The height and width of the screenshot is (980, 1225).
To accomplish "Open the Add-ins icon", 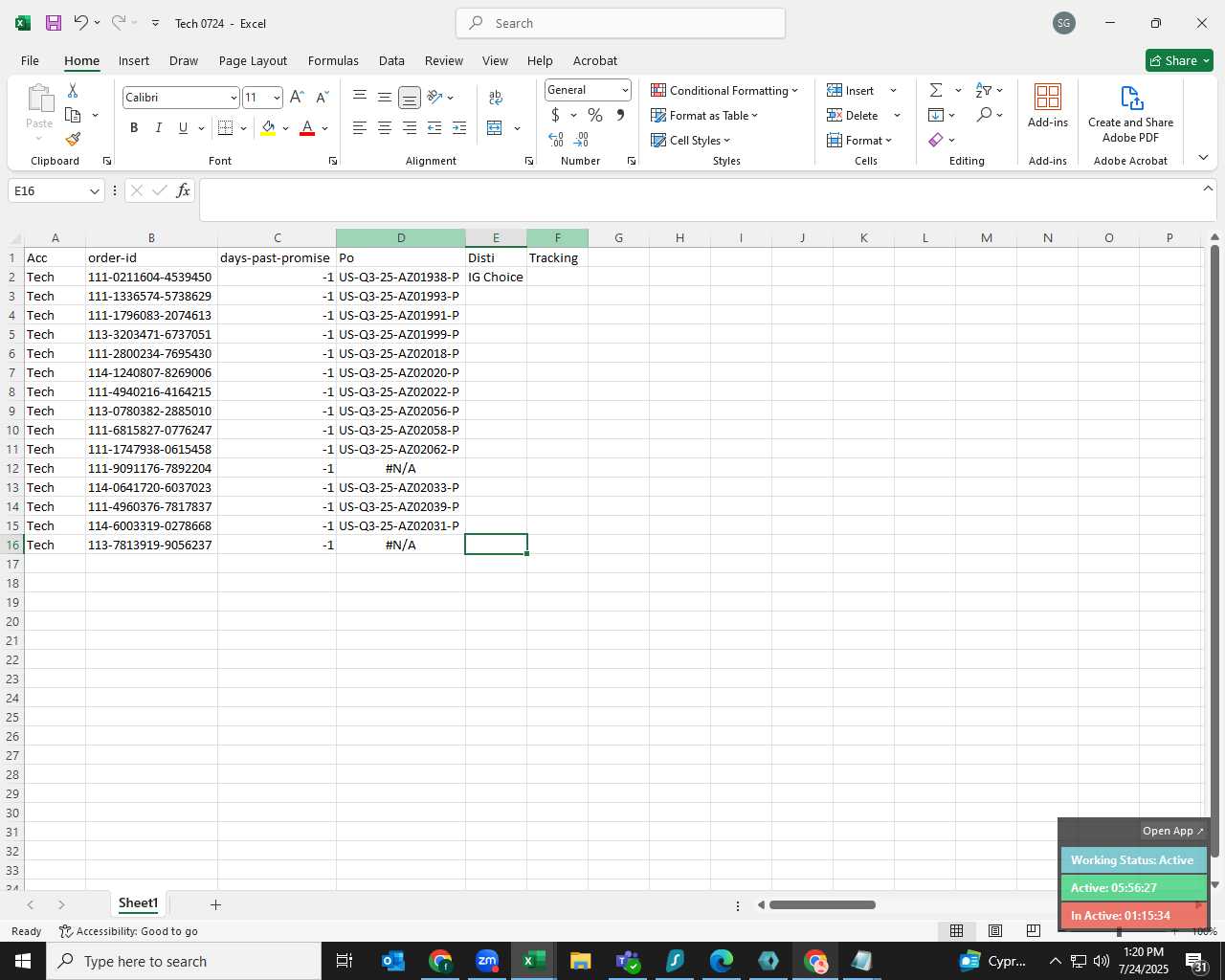I will pos(1048,105).
